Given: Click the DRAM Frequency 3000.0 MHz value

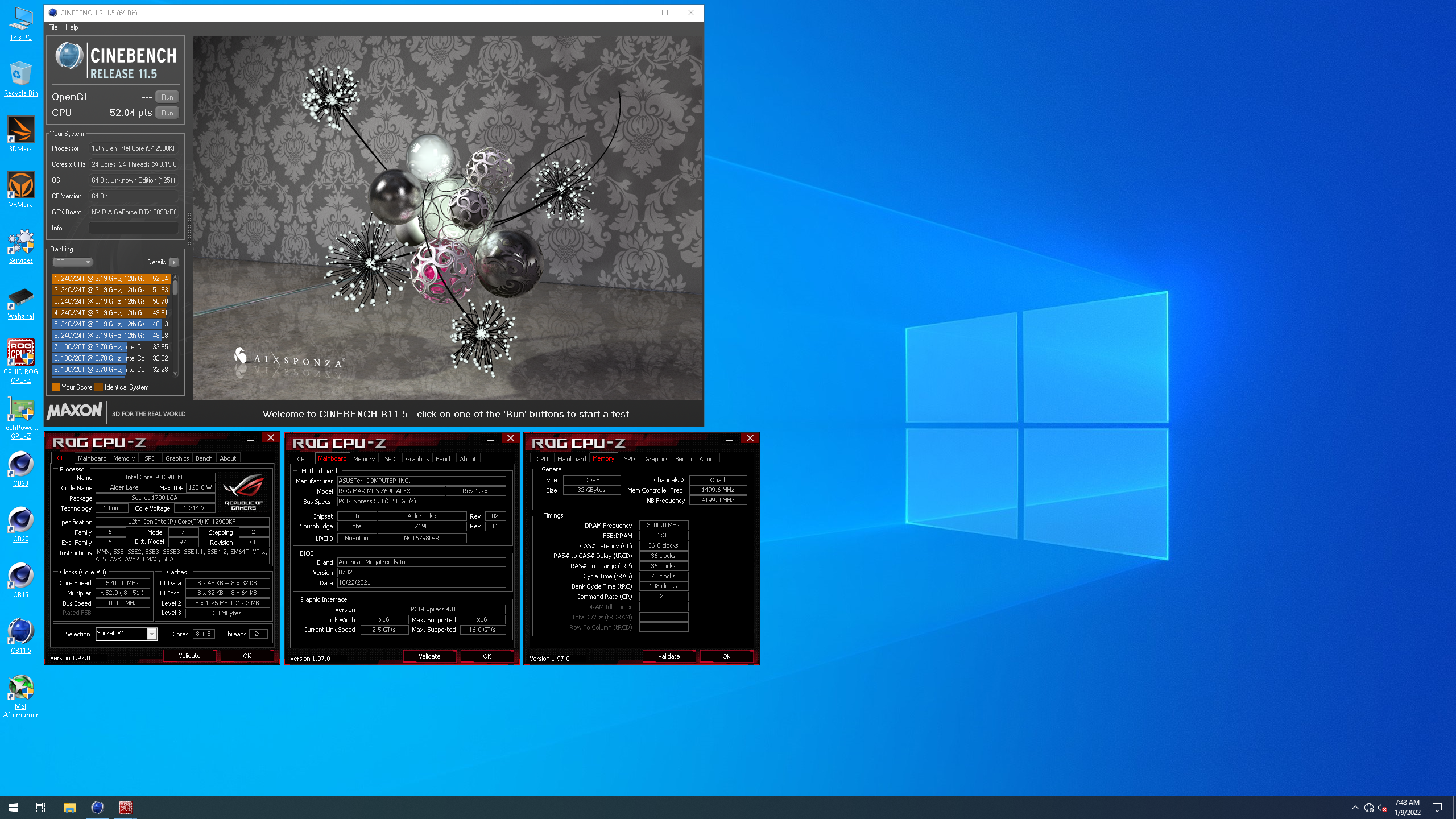Looking at the screenshot, I should click(663, 526).
